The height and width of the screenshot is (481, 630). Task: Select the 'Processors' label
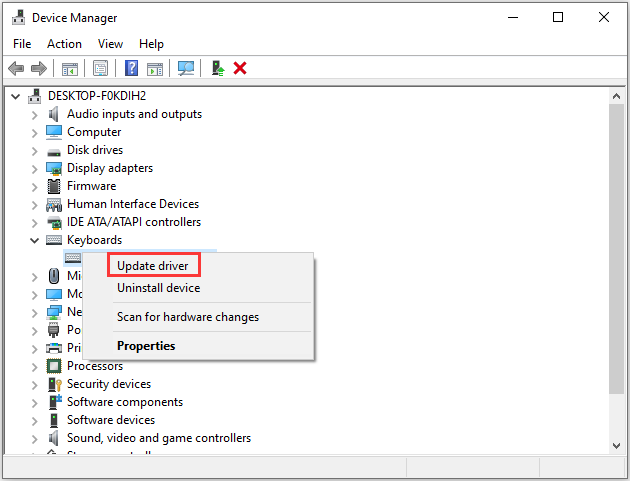95,366
